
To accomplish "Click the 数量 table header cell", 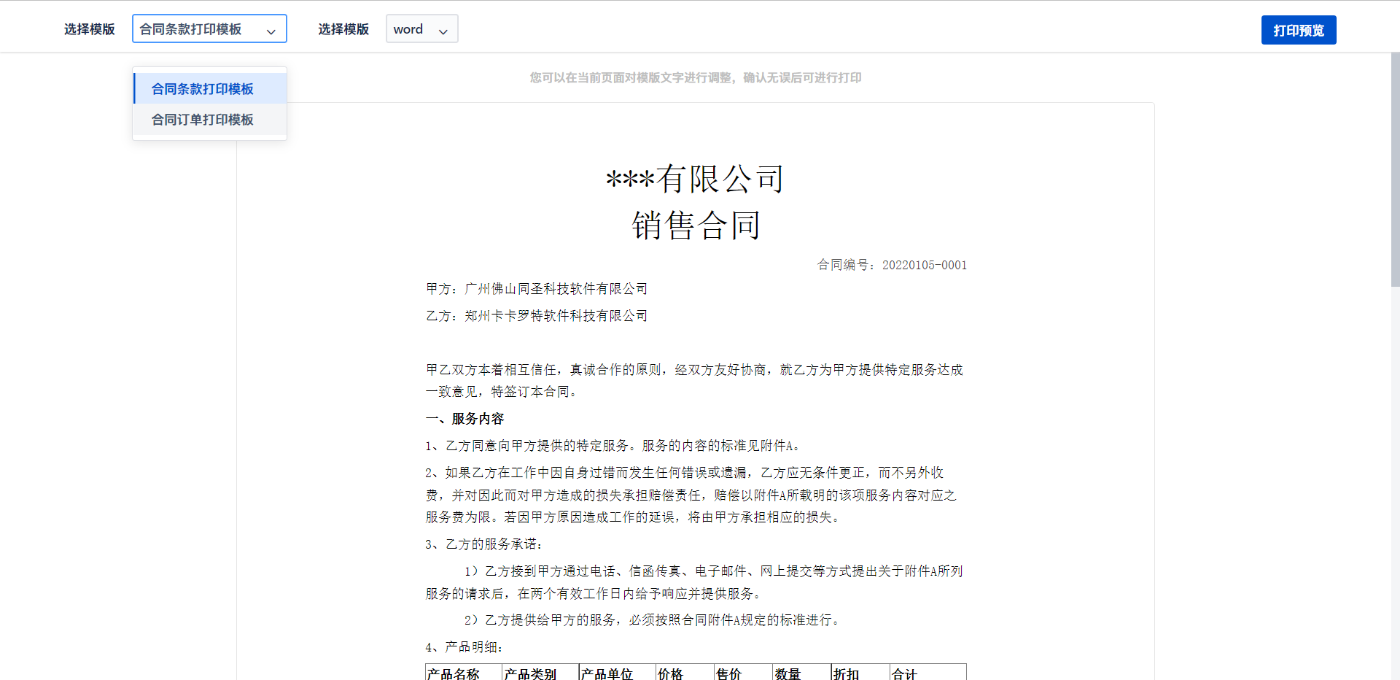I will (801, 672).
